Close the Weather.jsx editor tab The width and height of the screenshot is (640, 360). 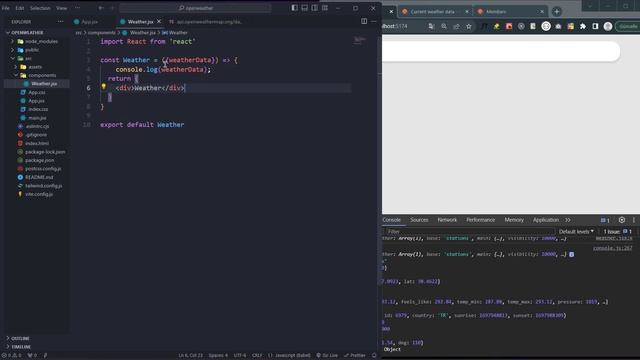(x=159, y=21)
